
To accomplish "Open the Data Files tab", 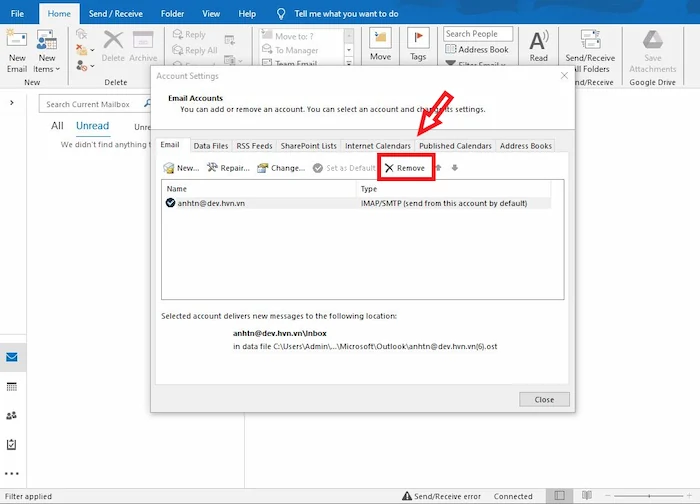I will pyautogui.click(x=211, y=146).
